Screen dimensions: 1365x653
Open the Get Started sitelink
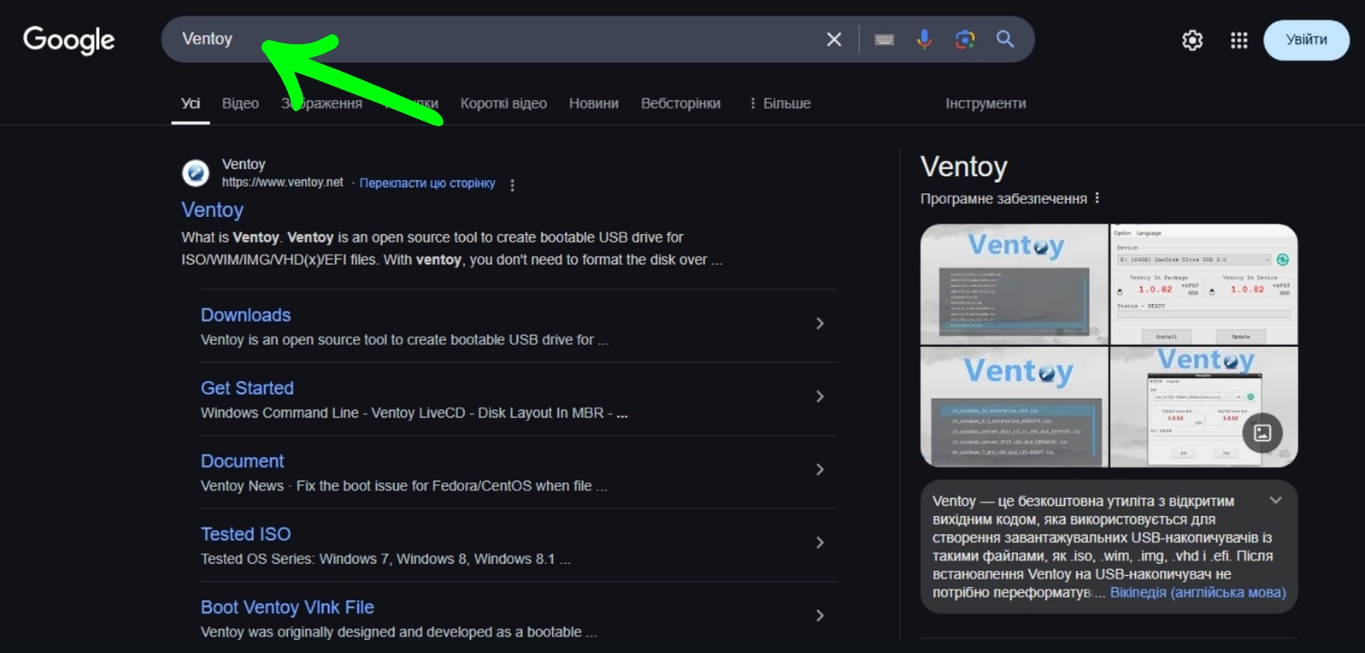tap(247, 388)
